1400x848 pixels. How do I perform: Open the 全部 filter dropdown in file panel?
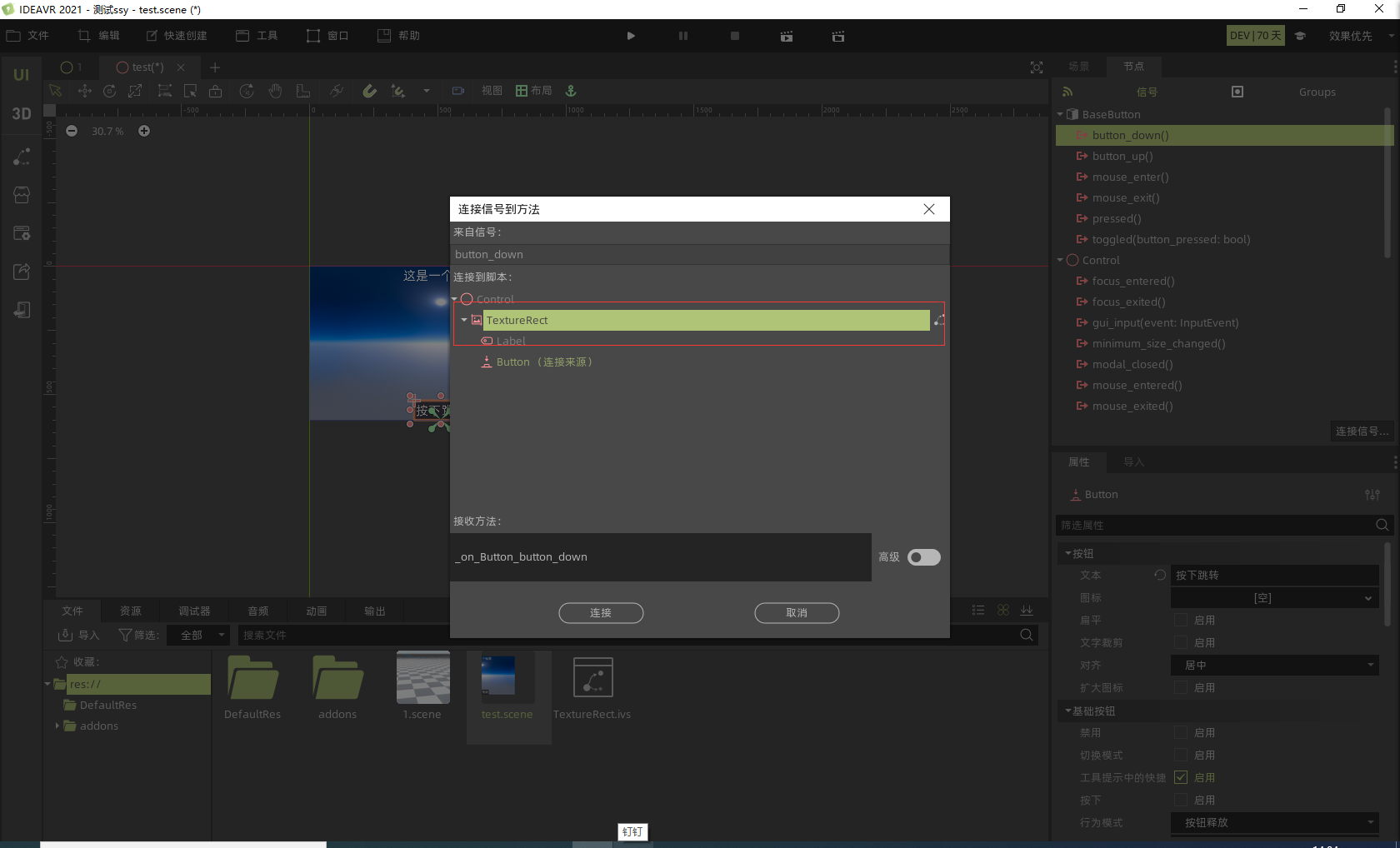(197, 635)
